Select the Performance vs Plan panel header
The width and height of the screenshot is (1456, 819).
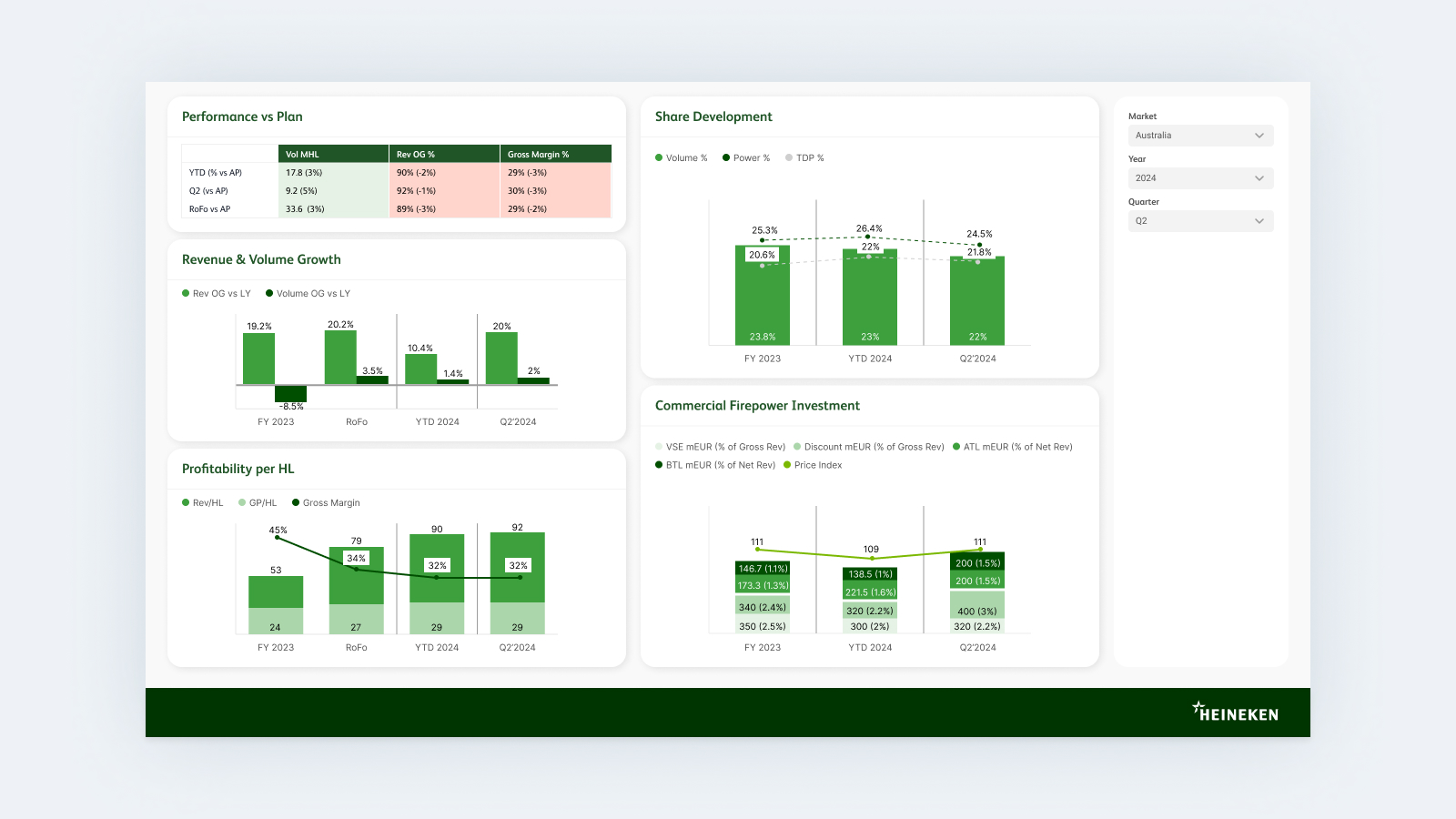241,116
